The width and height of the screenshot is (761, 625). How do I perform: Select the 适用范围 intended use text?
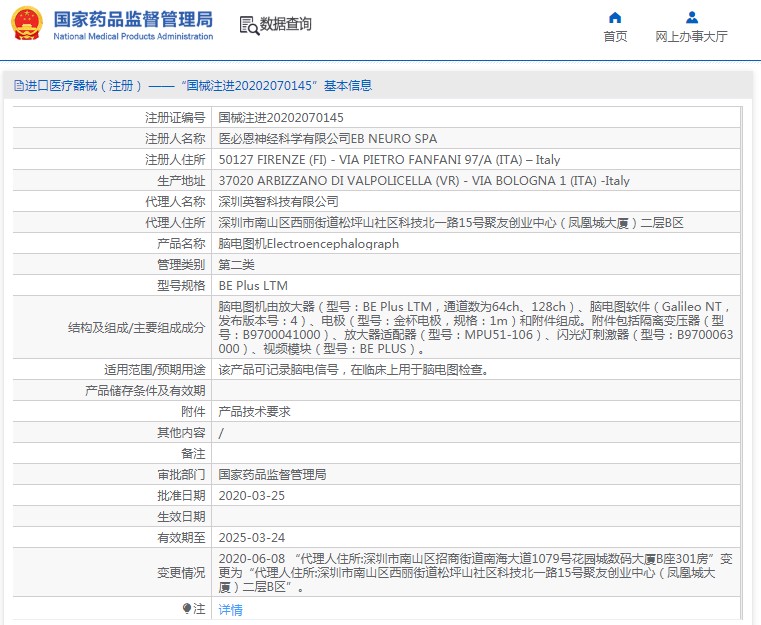pos(354,370)
